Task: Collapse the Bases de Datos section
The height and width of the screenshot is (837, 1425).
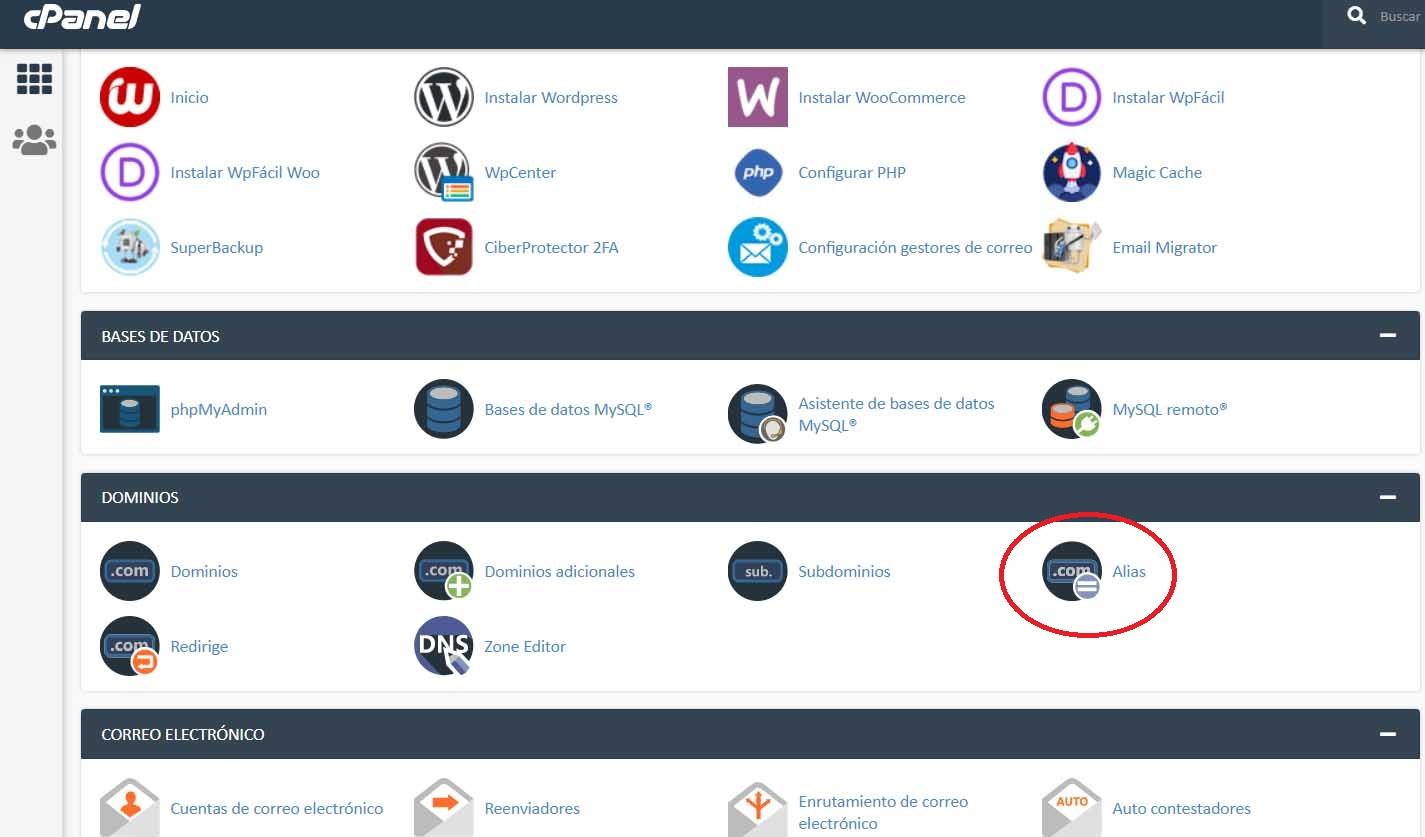Action: [x=1388, y=336]
